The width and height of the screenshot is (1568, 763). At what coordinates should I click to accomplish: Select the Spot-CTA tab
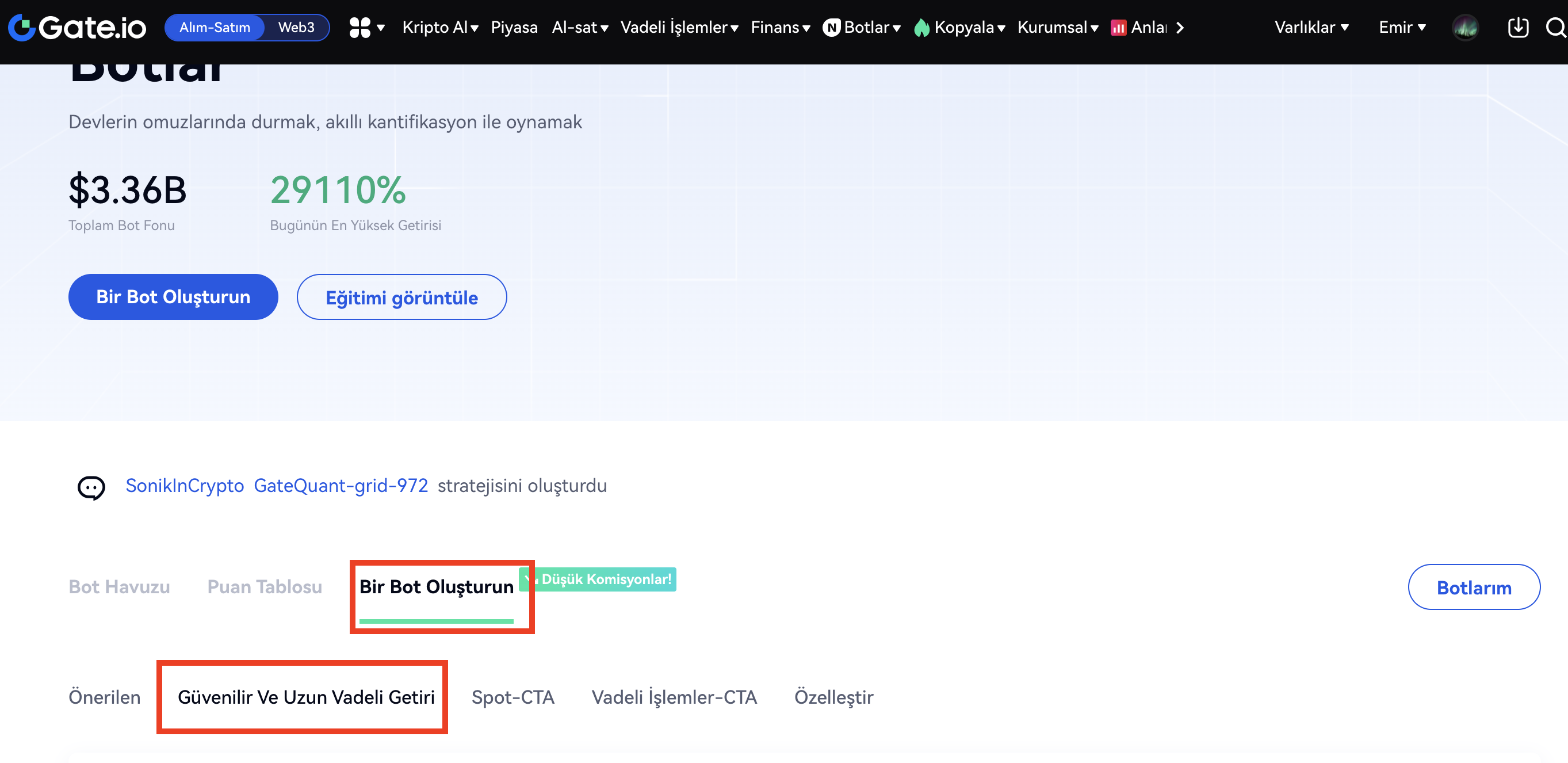click(x=513, y=697)
